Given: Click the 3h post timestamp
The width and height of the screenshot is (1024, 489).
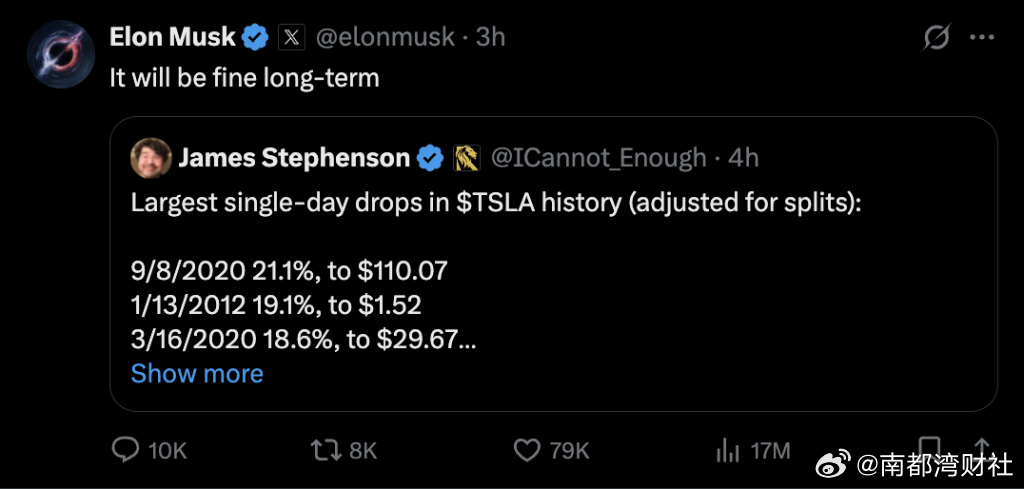Looking at the screenshot, I should coord(490,38).
